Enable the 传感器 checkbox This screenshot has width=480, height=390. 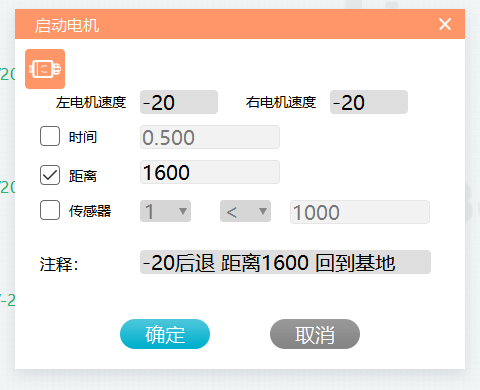(50, 210)
